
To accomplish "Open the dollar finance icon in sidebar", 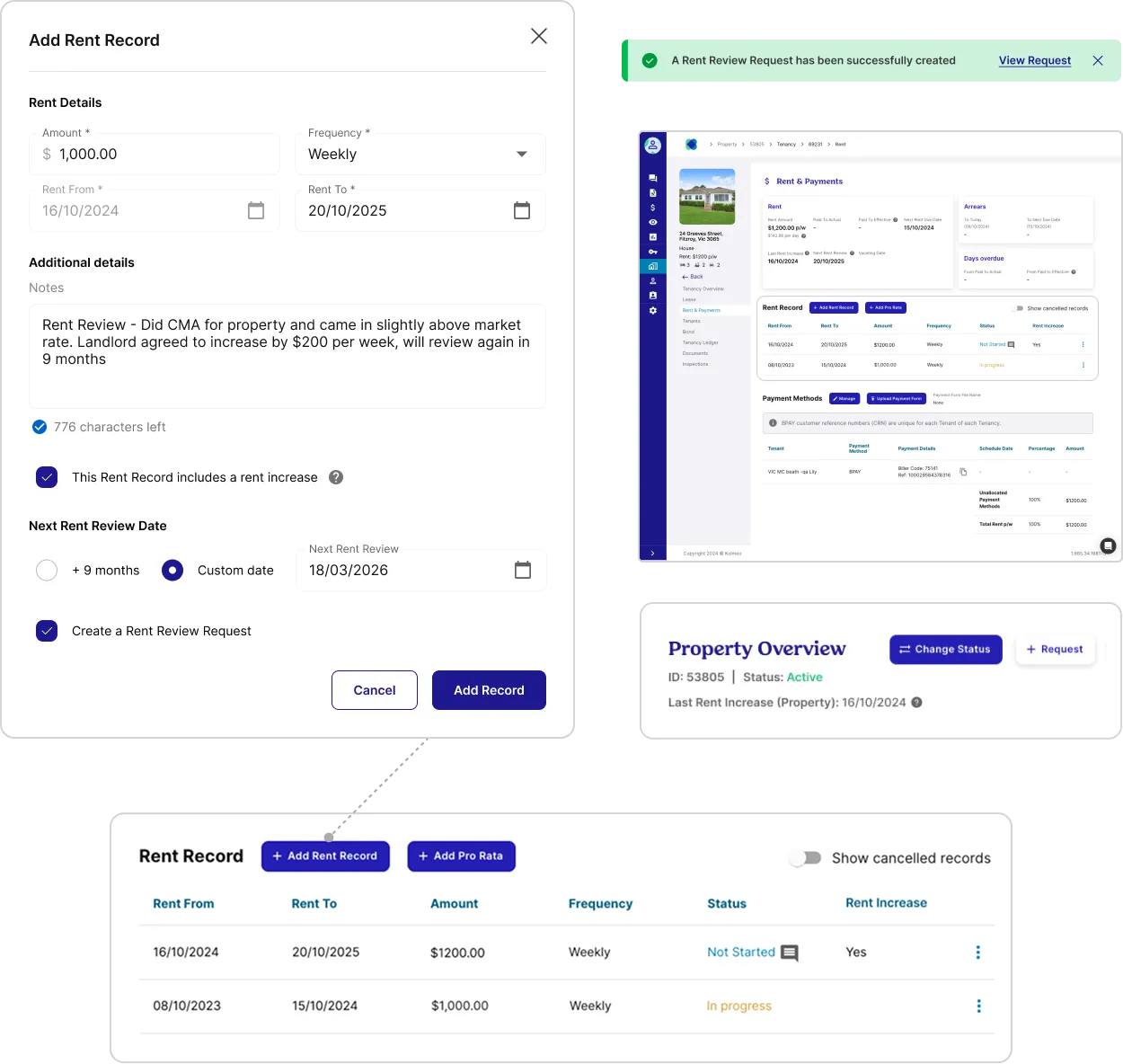I will pyautogui.click(x=653, y=208).
